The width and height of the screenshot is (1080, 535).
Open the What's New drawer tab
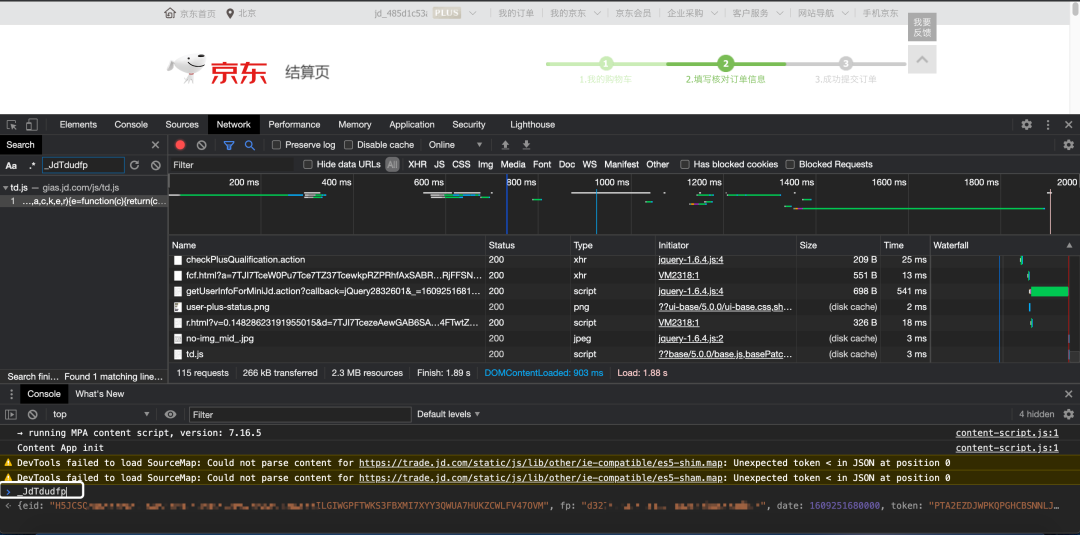tap(100, 394)
